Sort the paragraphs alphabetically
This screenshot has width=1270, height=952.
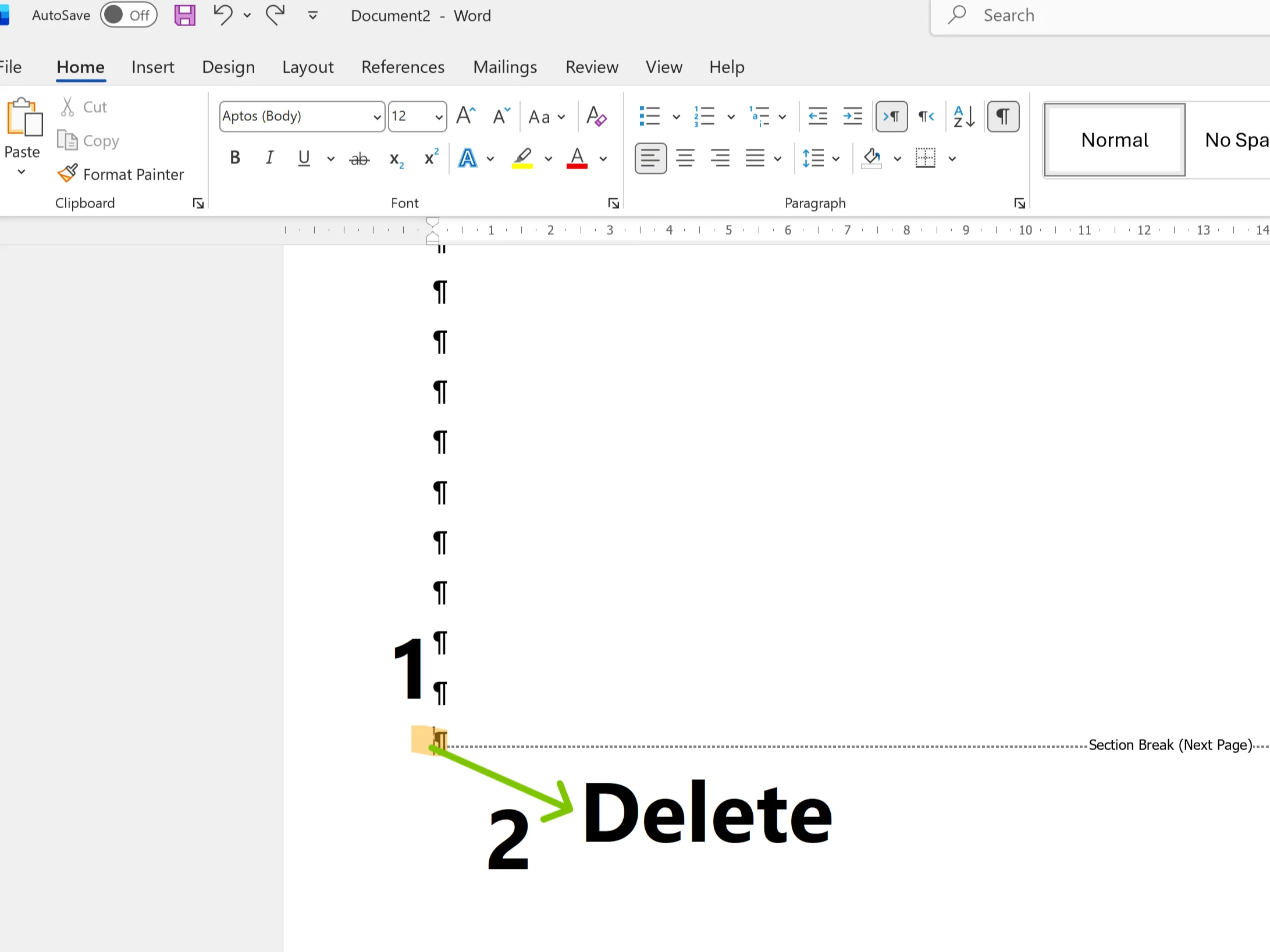964,116
